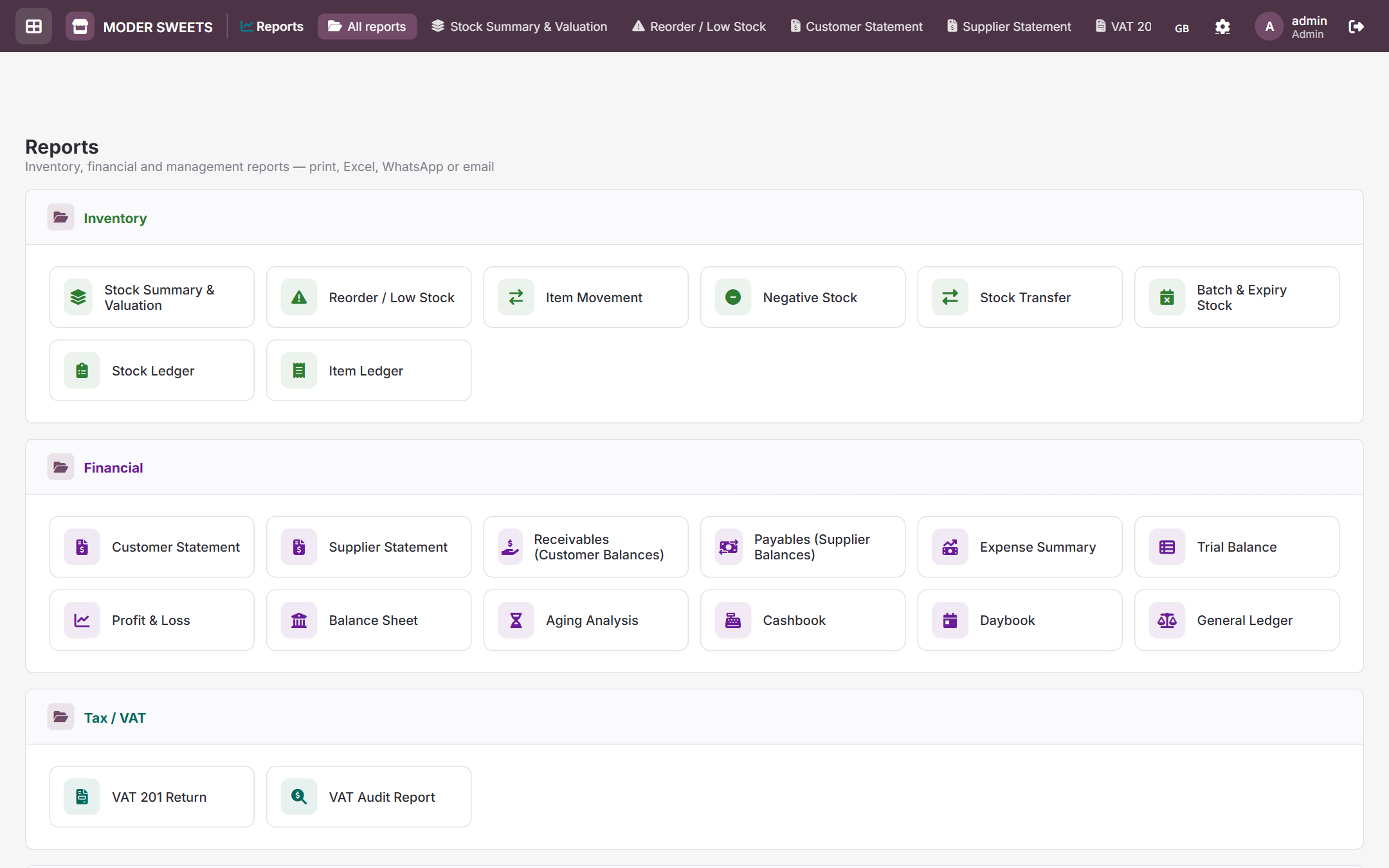Open the Item Movement report
1389x868 pixels.
(586, 297)
